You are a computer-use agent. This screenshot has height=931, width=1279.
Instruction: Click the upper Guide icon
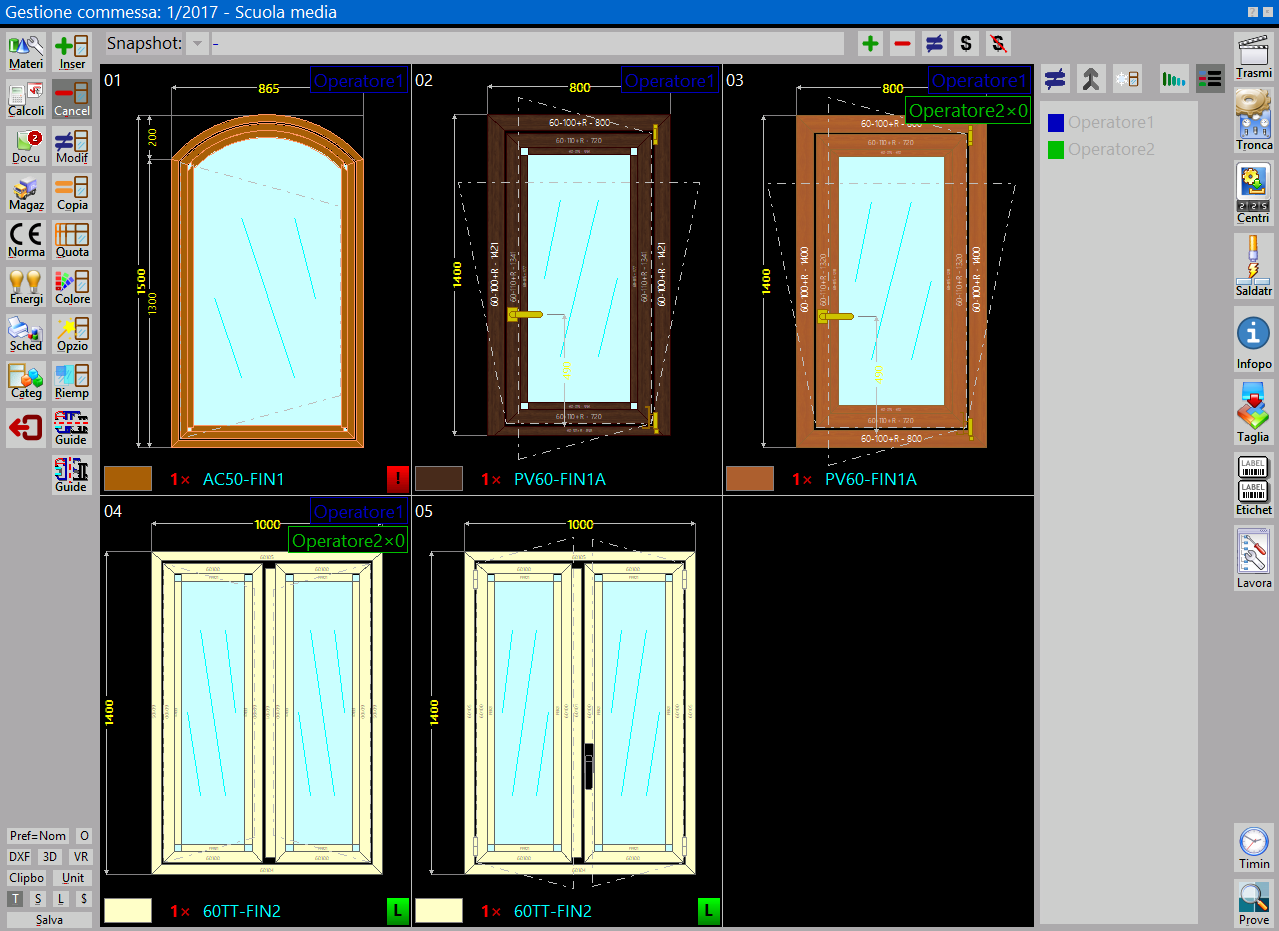tap(72, 428)
